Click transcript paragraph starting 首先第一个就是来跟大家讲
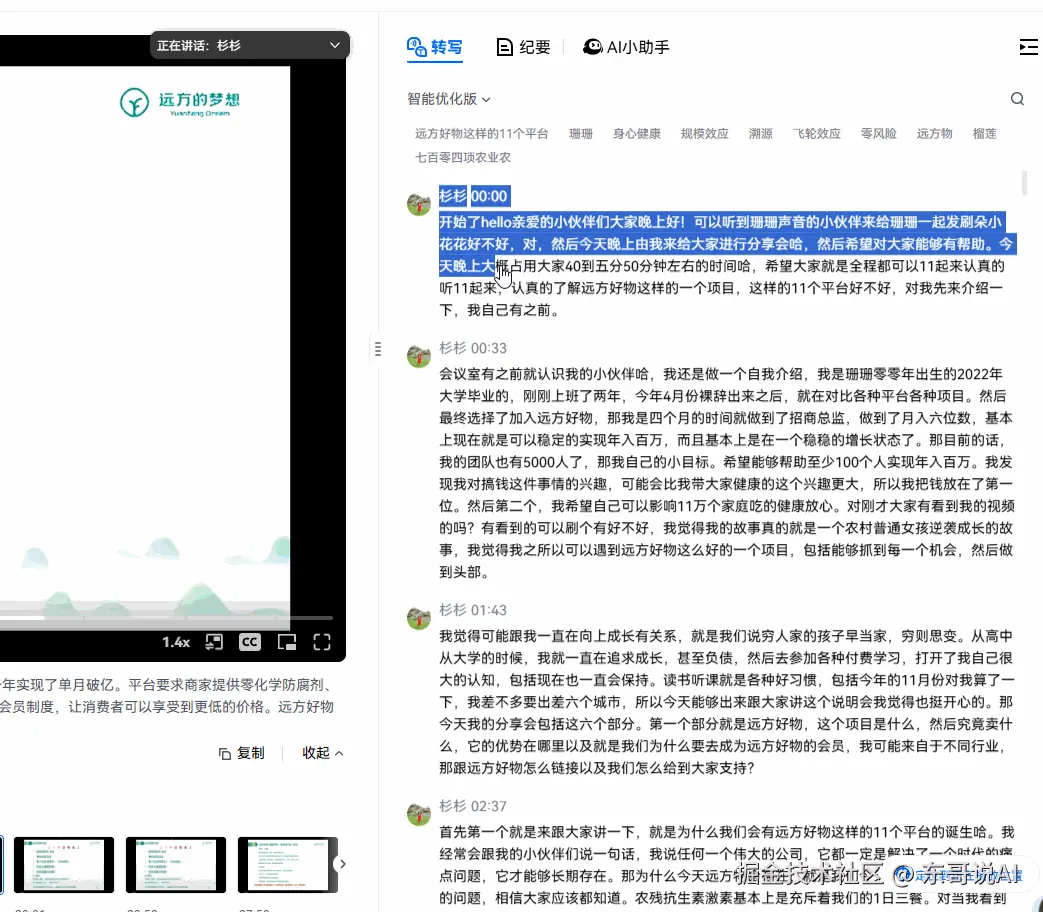Viewport: 1043px width, 912px height. (x=726, y=865)
